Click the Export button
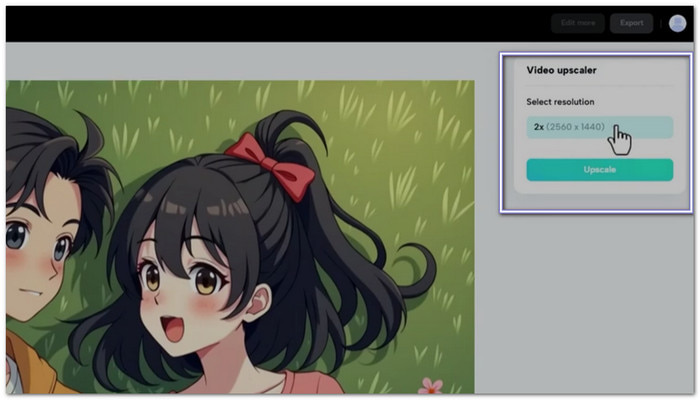Viewport: 700px width, 400px height. pyautogui.click(x=631, y=23)
